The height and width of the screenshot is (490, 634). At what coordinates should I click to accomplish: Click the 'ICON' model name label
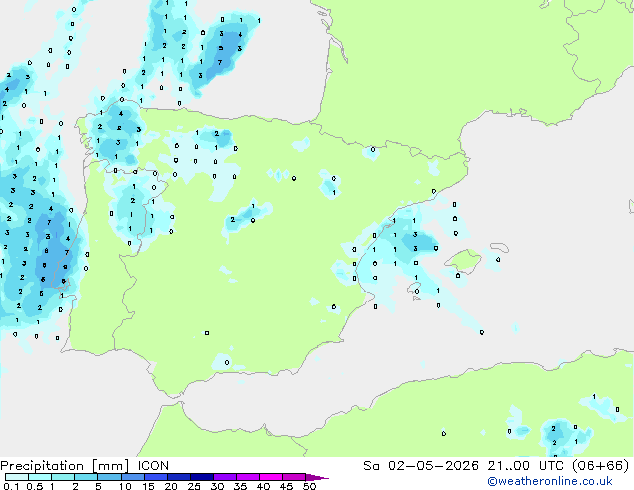153,466
